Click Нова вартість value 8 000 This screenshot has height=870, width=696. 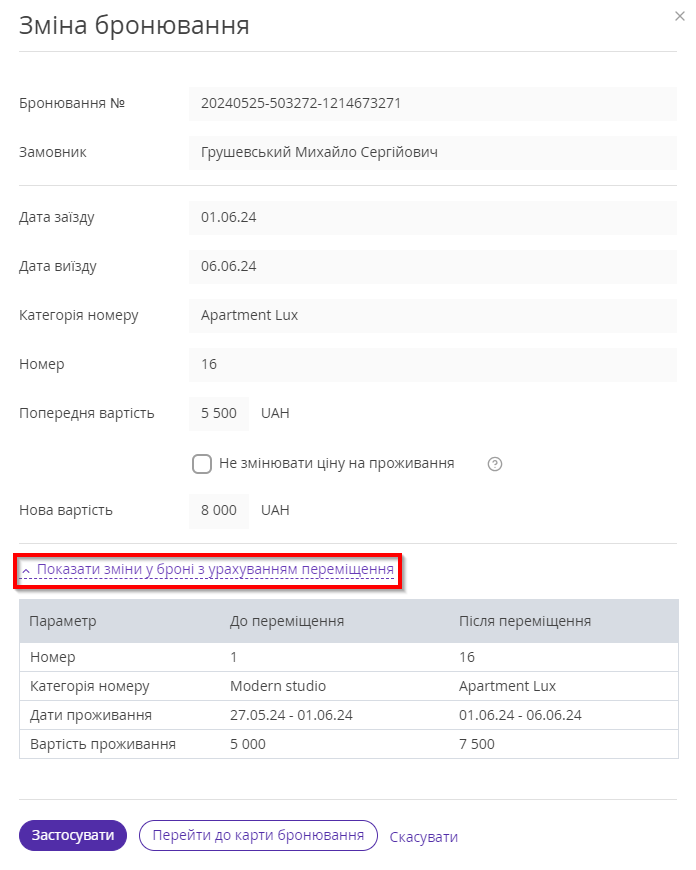(219, 510)
